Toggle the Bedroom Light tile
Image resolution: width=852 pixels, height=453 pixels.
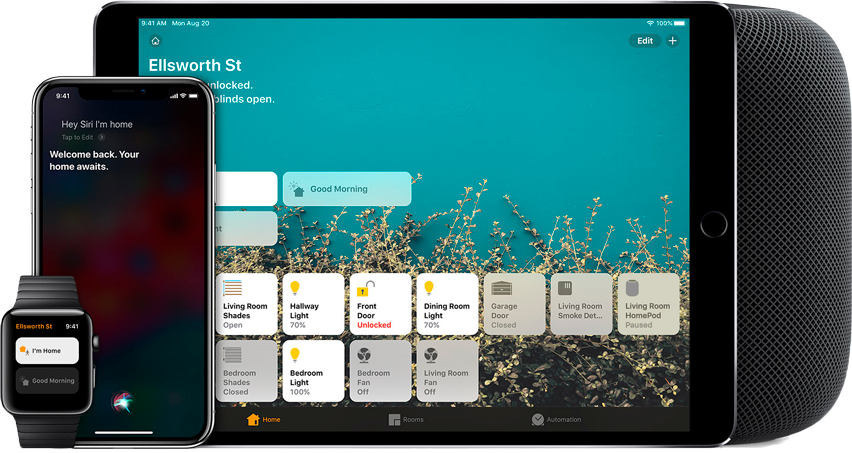(314, 371)
